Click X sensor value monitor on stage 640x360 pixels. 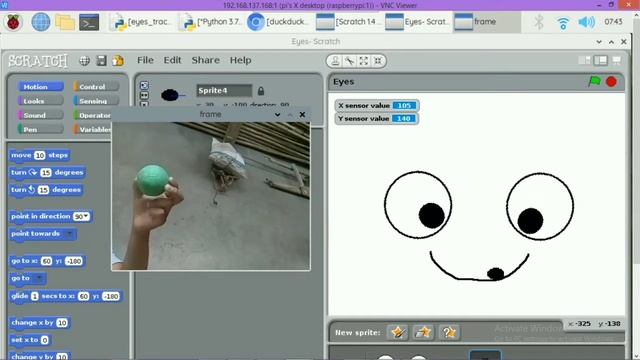[376, 106]
